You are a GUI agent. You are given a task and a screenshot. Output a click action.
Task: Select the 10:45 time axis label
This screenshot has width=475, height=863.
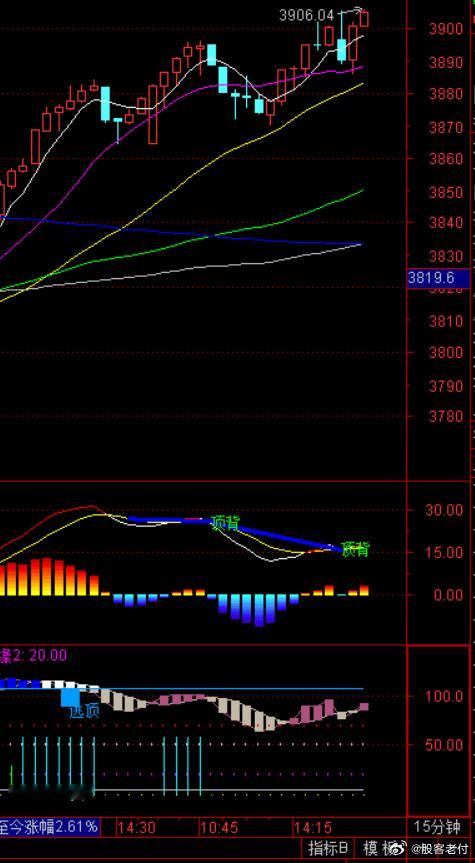coord(219,827)
